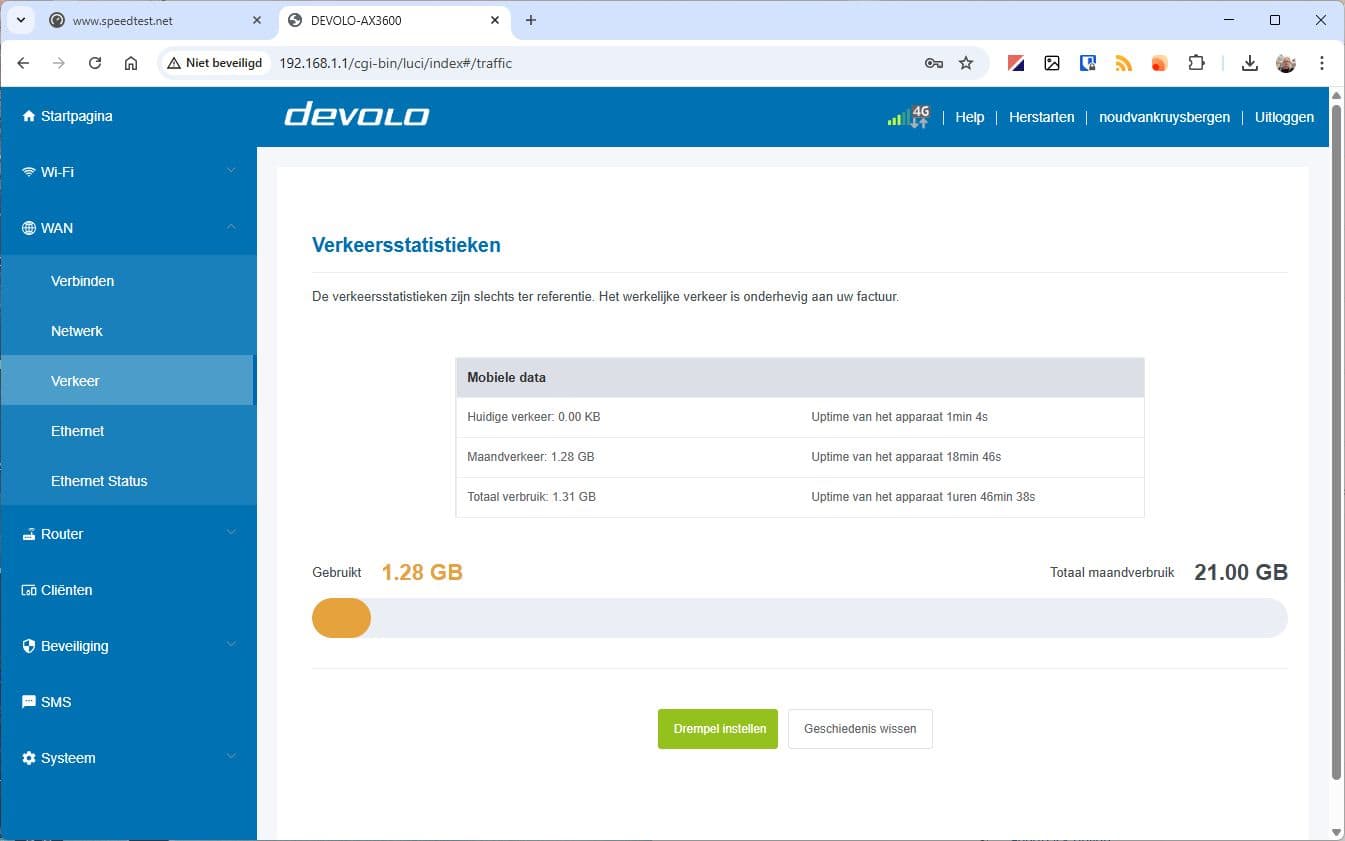Open the browser downloads icon
Viewport: 1345px width, 841px height.
pyautogui.click(x=1249, y=63)
